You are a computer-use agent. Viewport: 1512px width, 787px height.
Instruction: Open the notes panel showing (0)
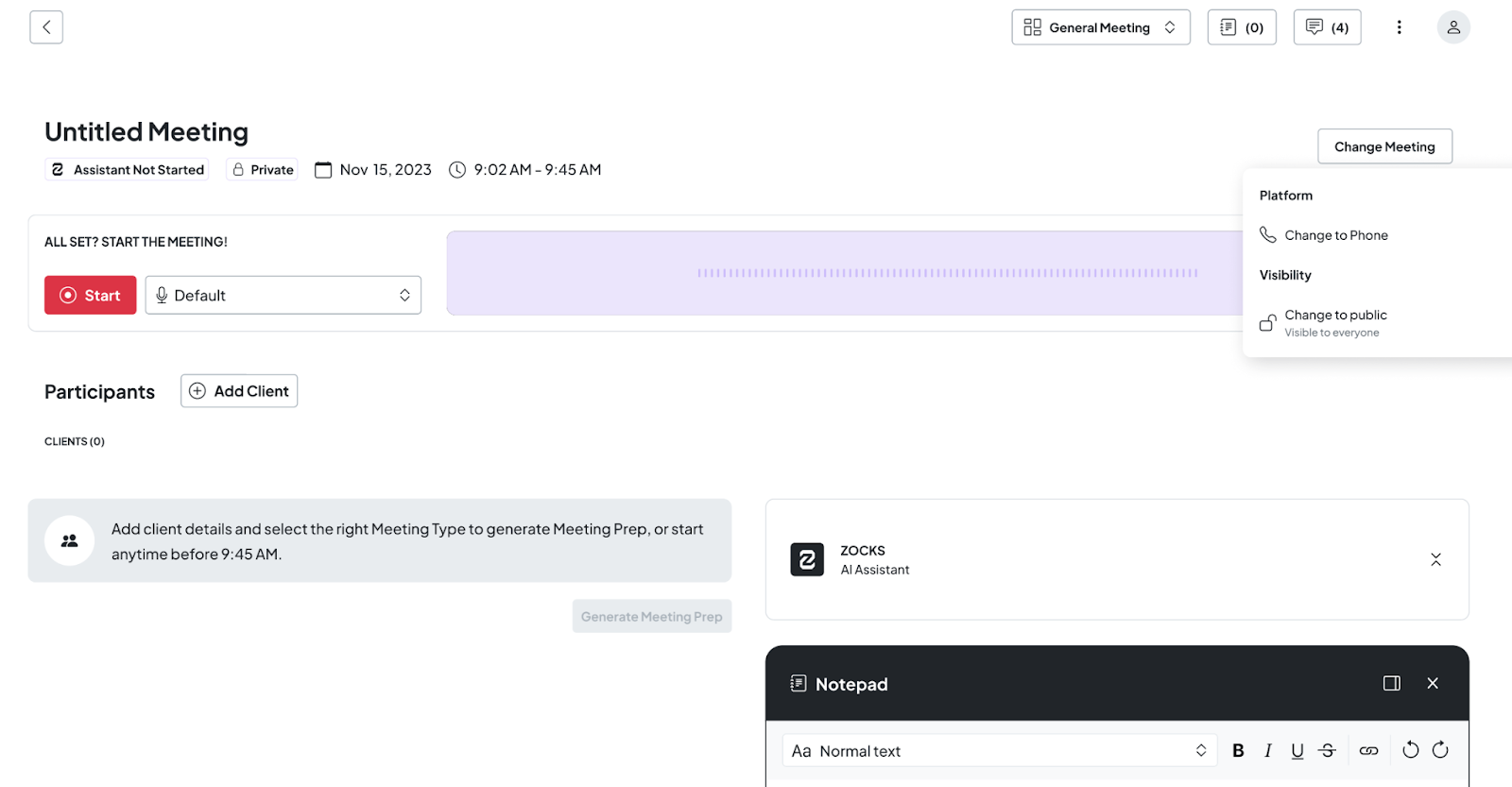point(1242,27)
